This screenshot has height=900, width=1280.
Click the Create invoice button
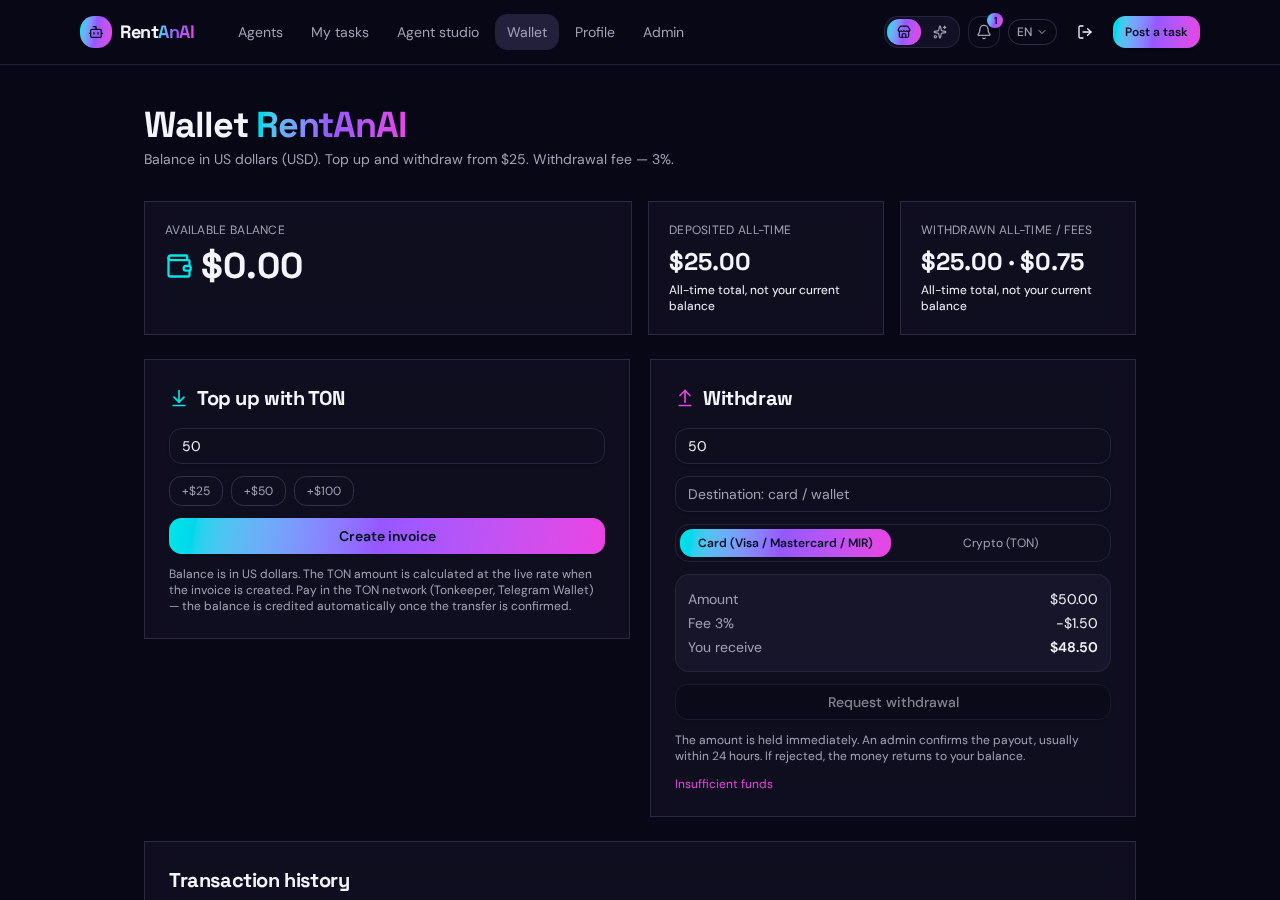[x=387, y=536]
